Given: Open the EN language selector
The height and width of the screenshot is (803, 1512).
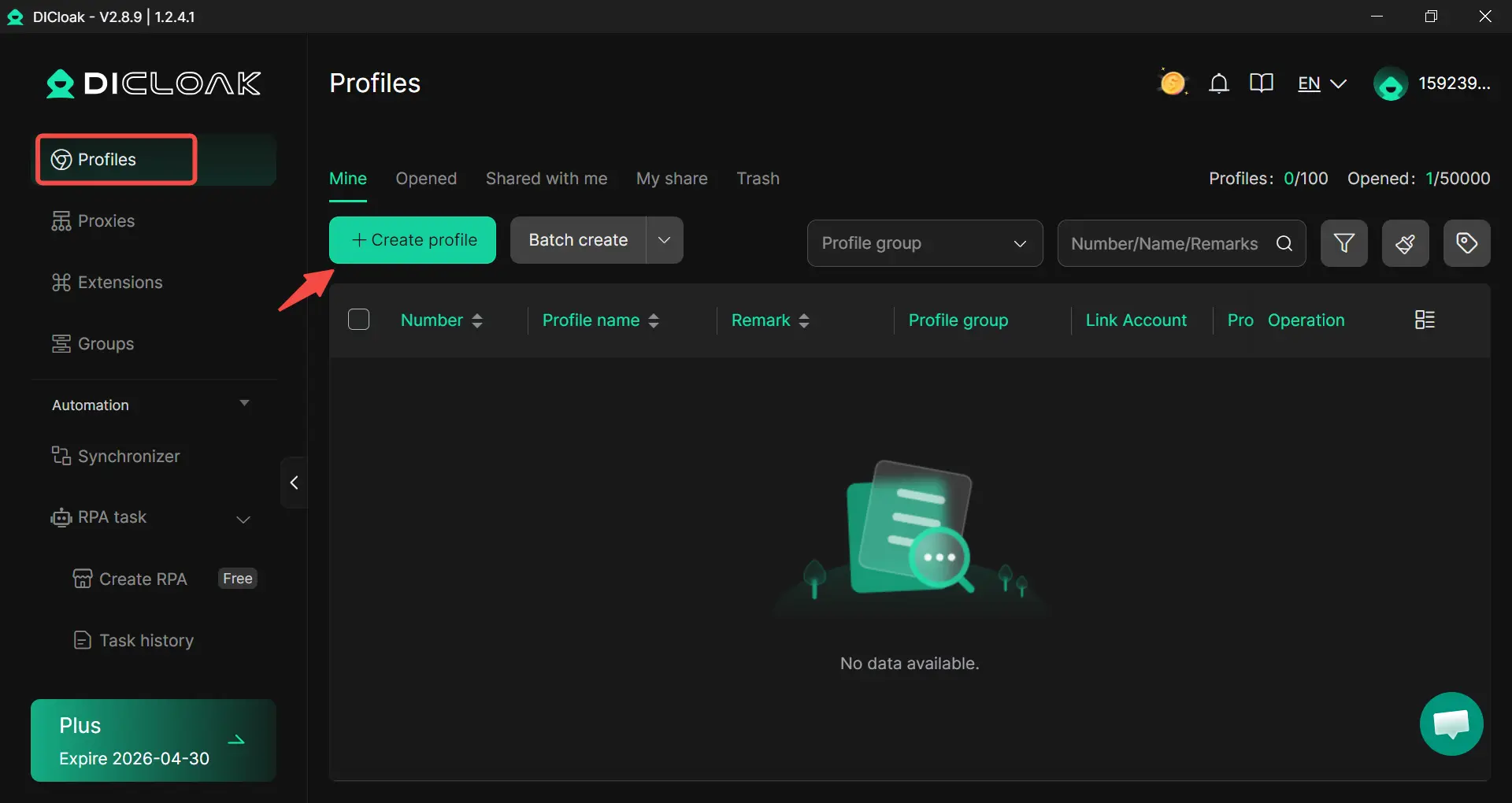Looking at the screenshot, I should coord(1321,83).
